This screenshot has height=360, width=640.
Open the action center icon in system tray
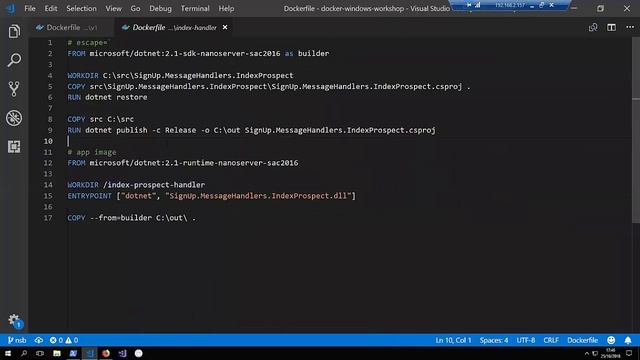(629, 353)
